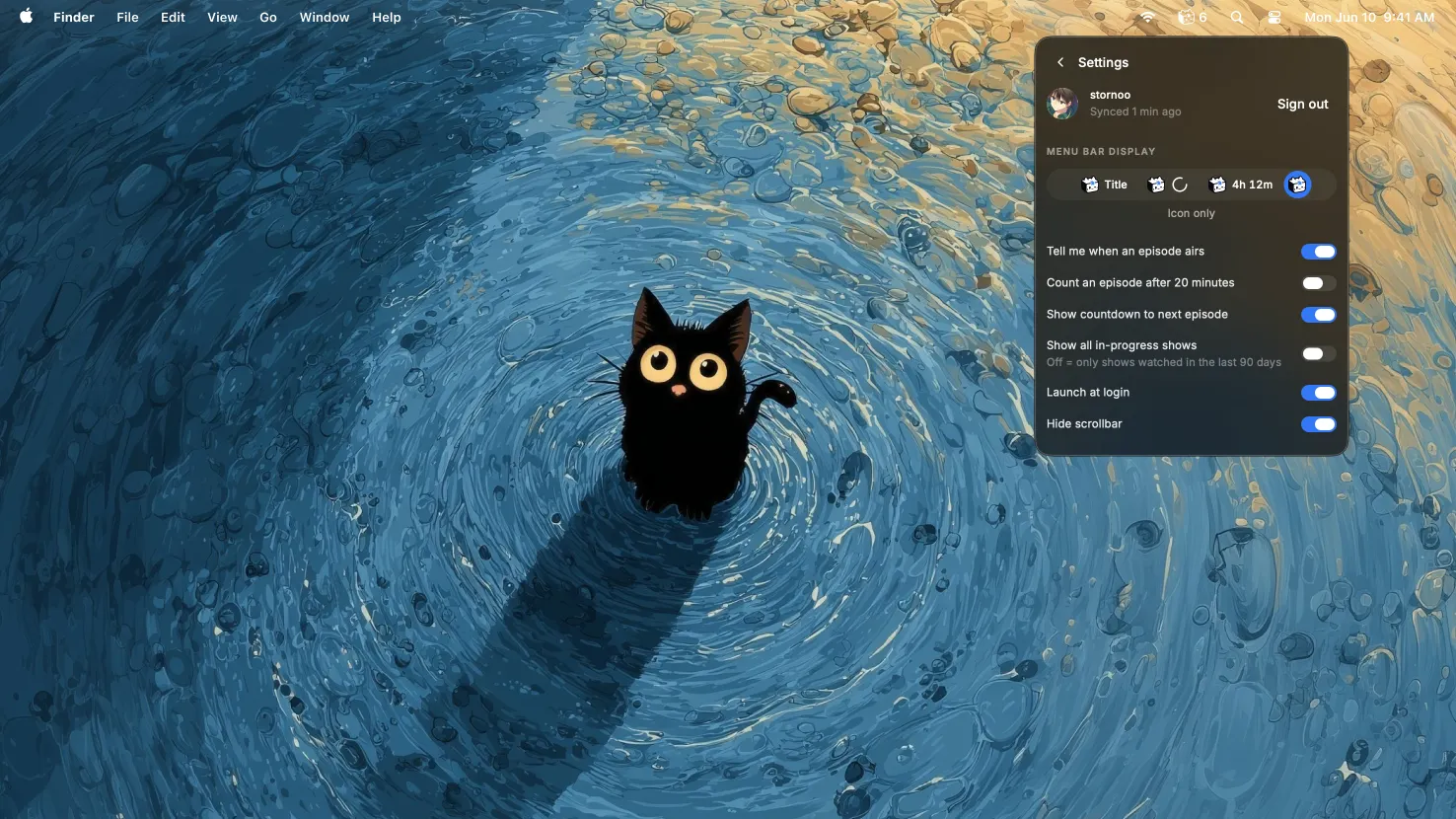Open Control Center in the menu bar
The height and width of the screenshot is (819, 1456).
pyautogui.click(x=1274, y=18)
